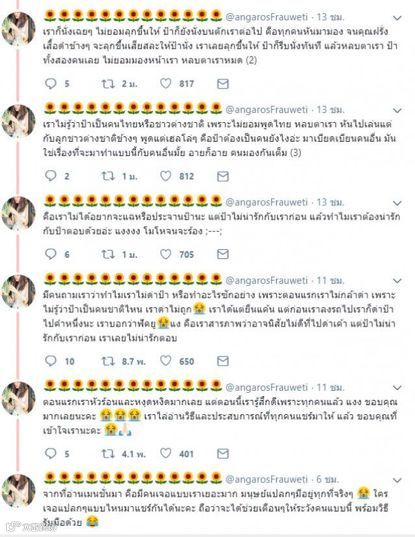Like the tweet with 817 likes
Image resolution: width=415 pixels, height=537 pixels.
click(166, 84)
